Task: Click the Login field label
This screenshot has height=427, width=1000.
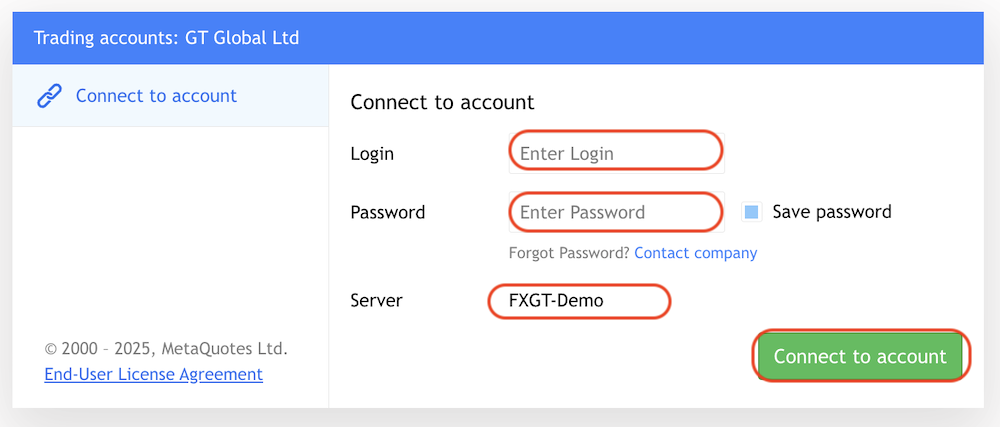Action: [x=372, y=154]
